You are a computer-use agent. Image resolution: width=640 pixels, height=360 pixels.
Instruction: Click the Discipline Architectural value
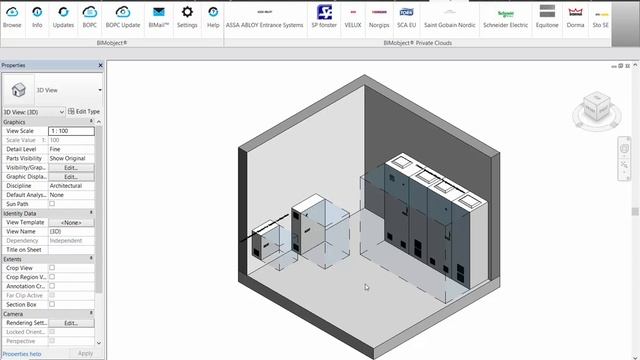[71, 186]
